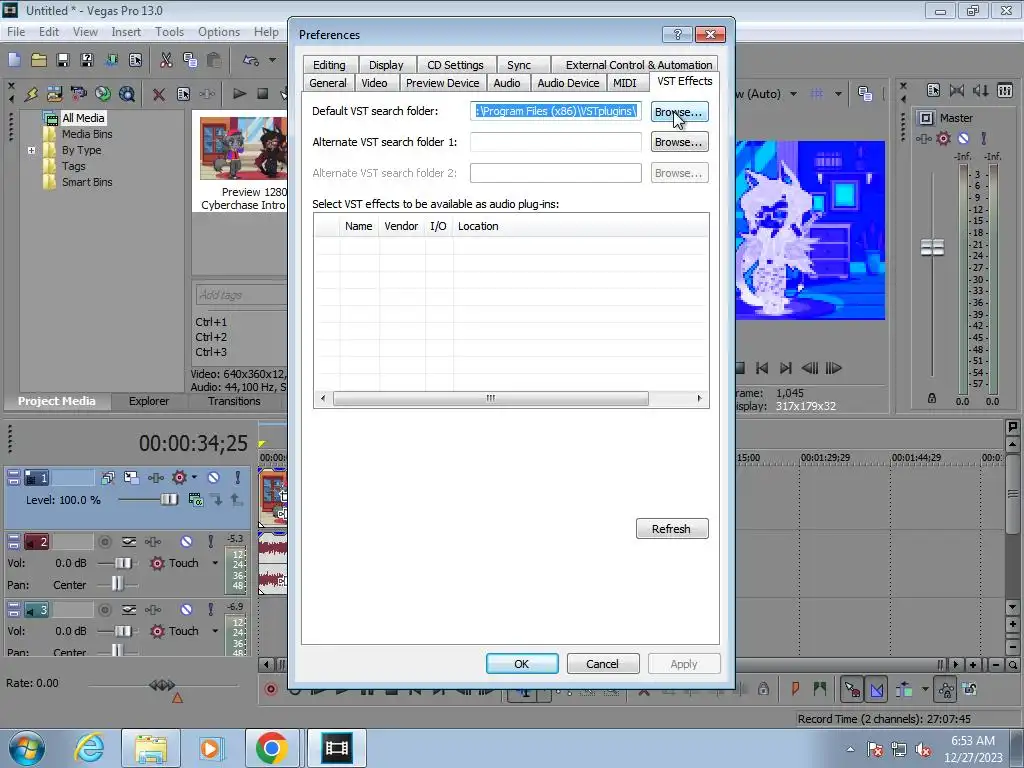Open Chrome from the taskbar
This screenshot has height=768, width=1024.
(x=272, y=748)
